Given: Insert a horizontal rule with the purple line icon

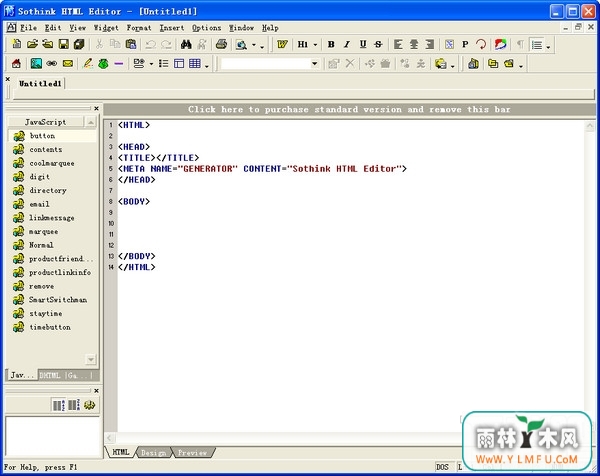Looking at the screenshot, I should pyautogui.click(x=119, y=64).
